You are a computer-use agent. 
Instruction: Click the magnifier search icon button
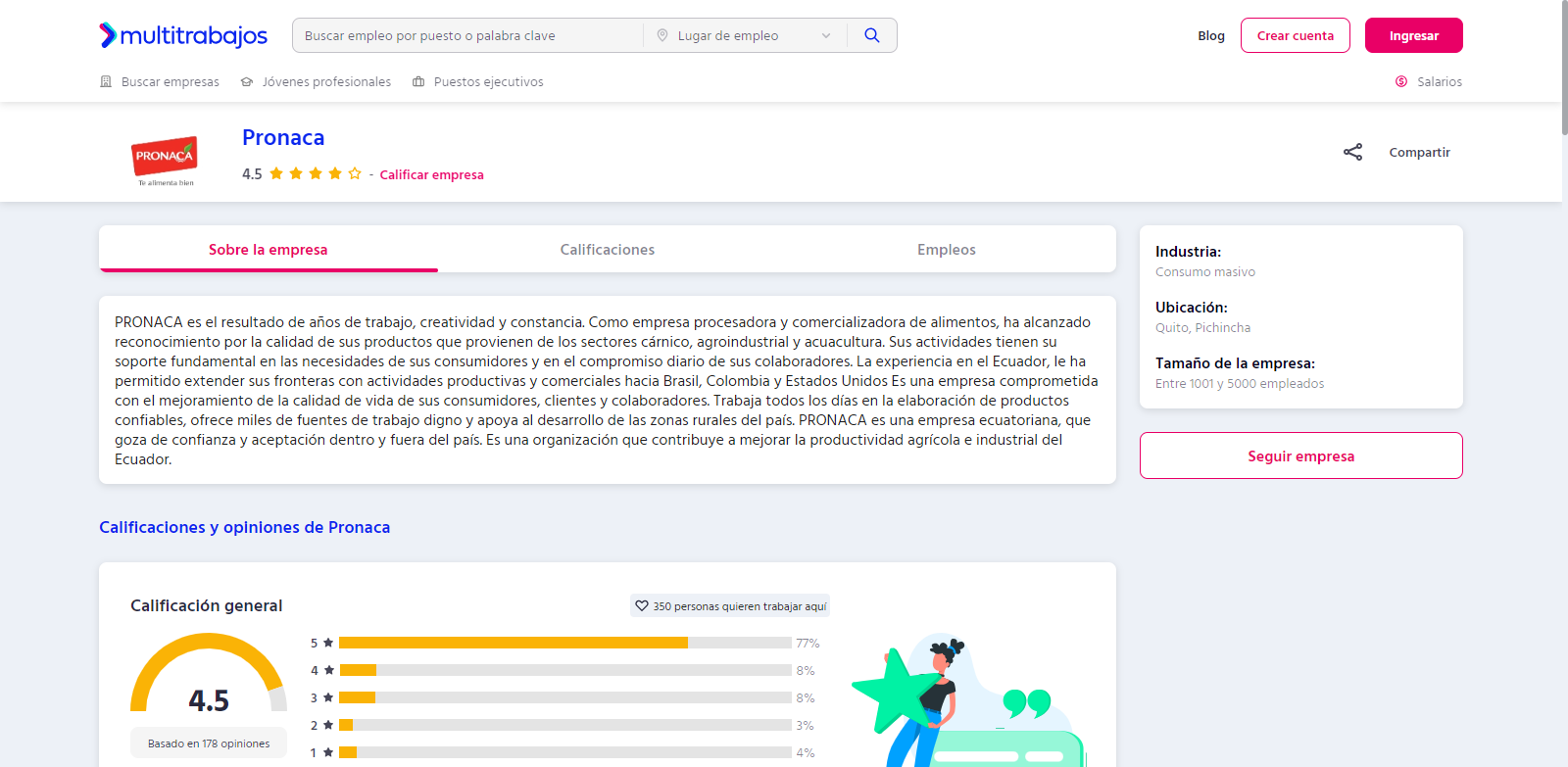872,35
